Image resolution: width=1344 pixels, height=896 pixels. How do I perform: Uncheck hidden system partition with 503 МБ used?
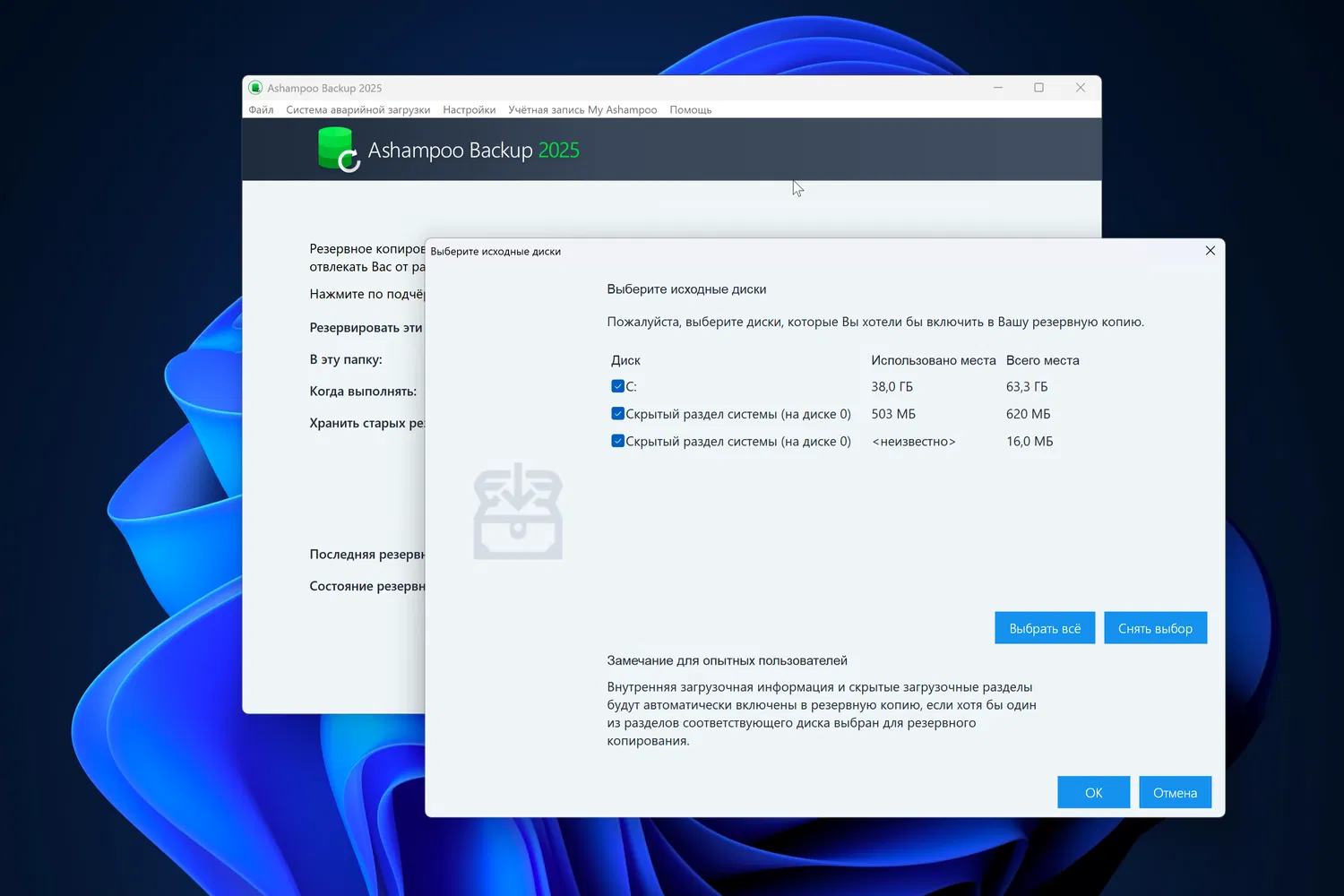coord(617,414)
